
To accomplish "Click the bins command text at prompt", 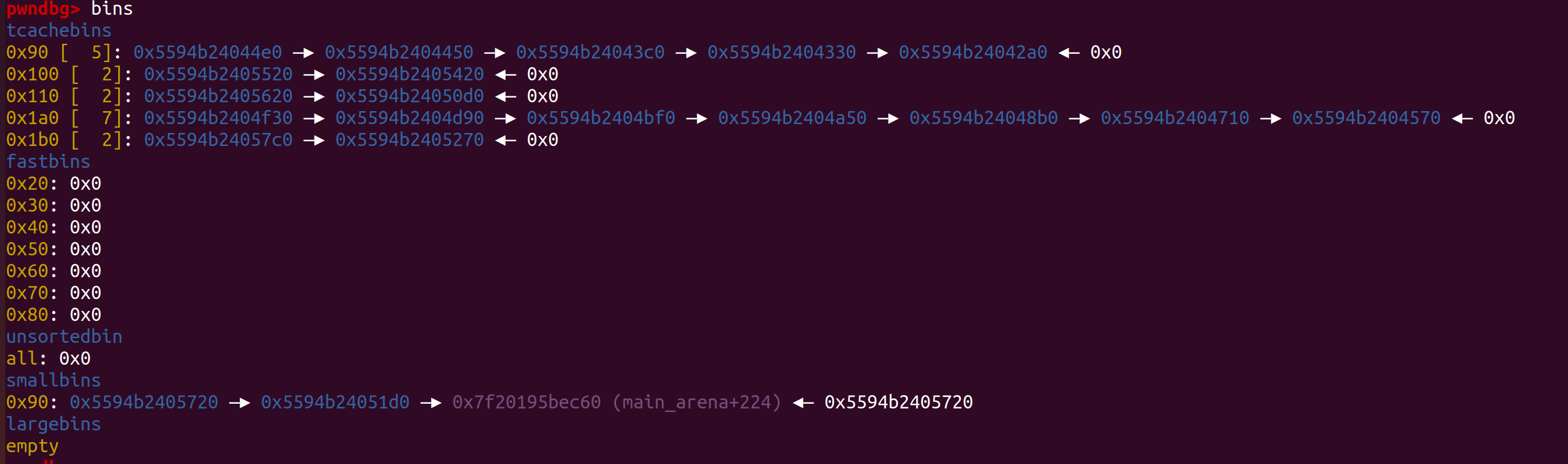I will (112, 8).
